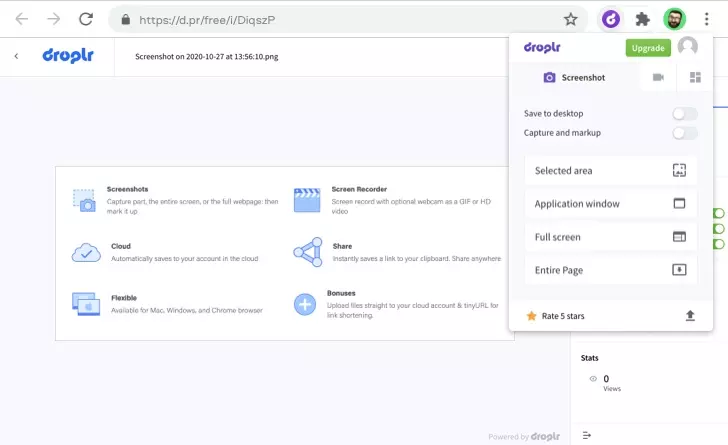Choose Application window capture
This screenshot has height=445, width=728.
pos(611,203)
